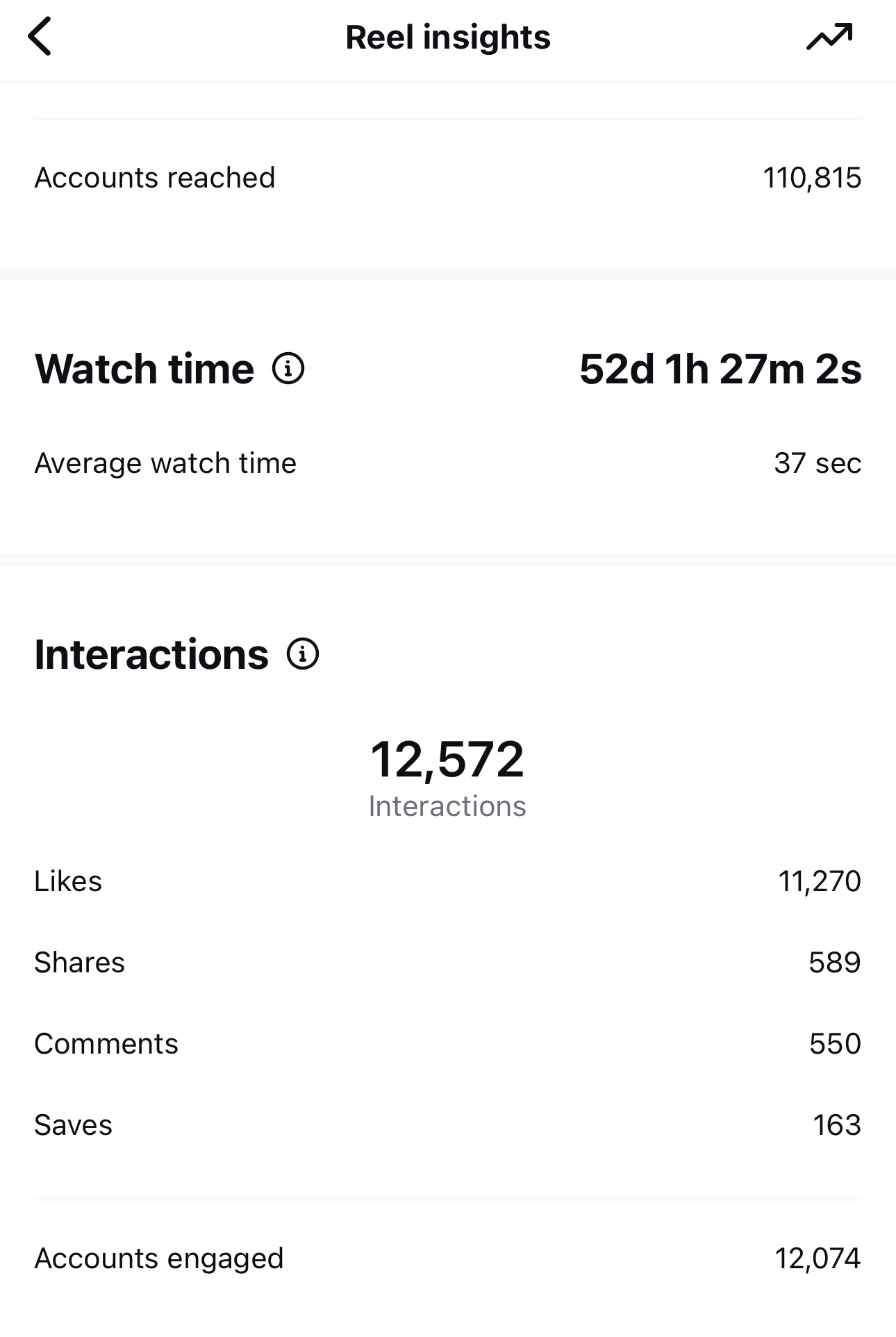
Task: Select the Saves row label
Action: click(74, 1125)
